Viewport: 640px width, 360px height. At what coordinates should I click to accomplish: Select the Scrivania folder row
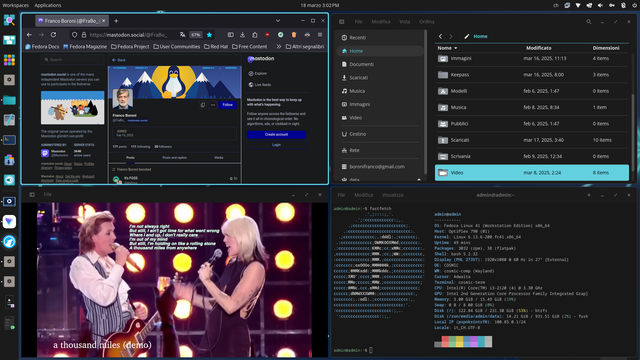[x=532, y=156]
